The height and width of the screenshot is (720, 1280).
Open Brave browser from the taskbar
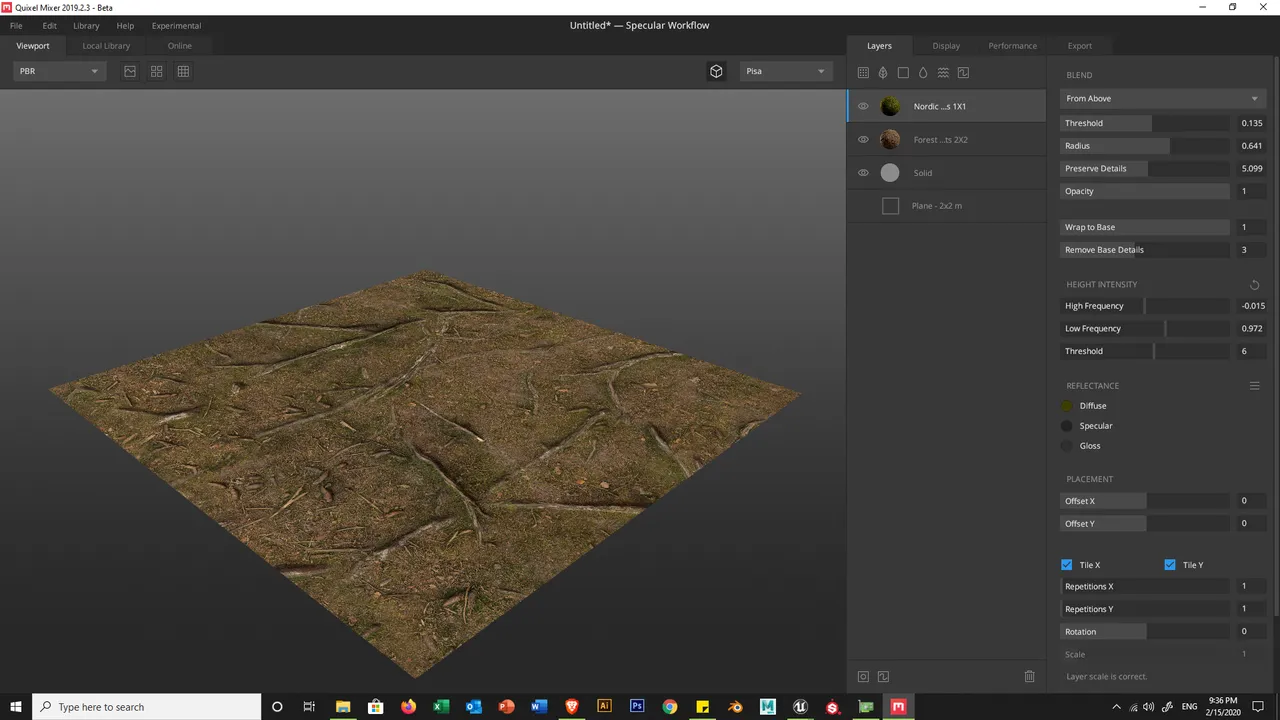[571, 706]
